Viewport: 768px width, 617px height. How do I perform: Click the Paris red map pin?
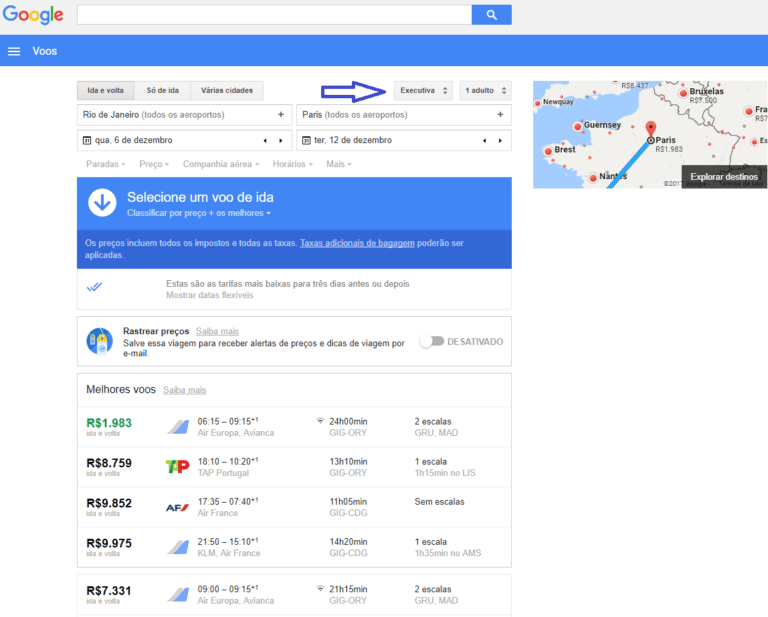(651, 129)
